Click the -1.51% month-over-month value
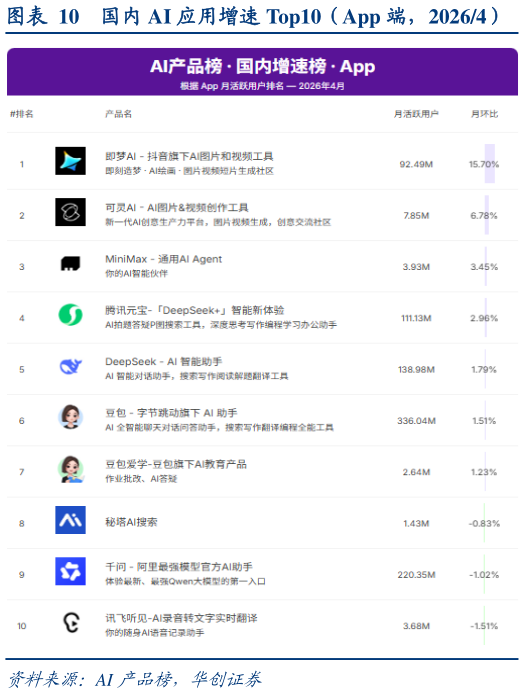524x693 pixels. point(484,626)
